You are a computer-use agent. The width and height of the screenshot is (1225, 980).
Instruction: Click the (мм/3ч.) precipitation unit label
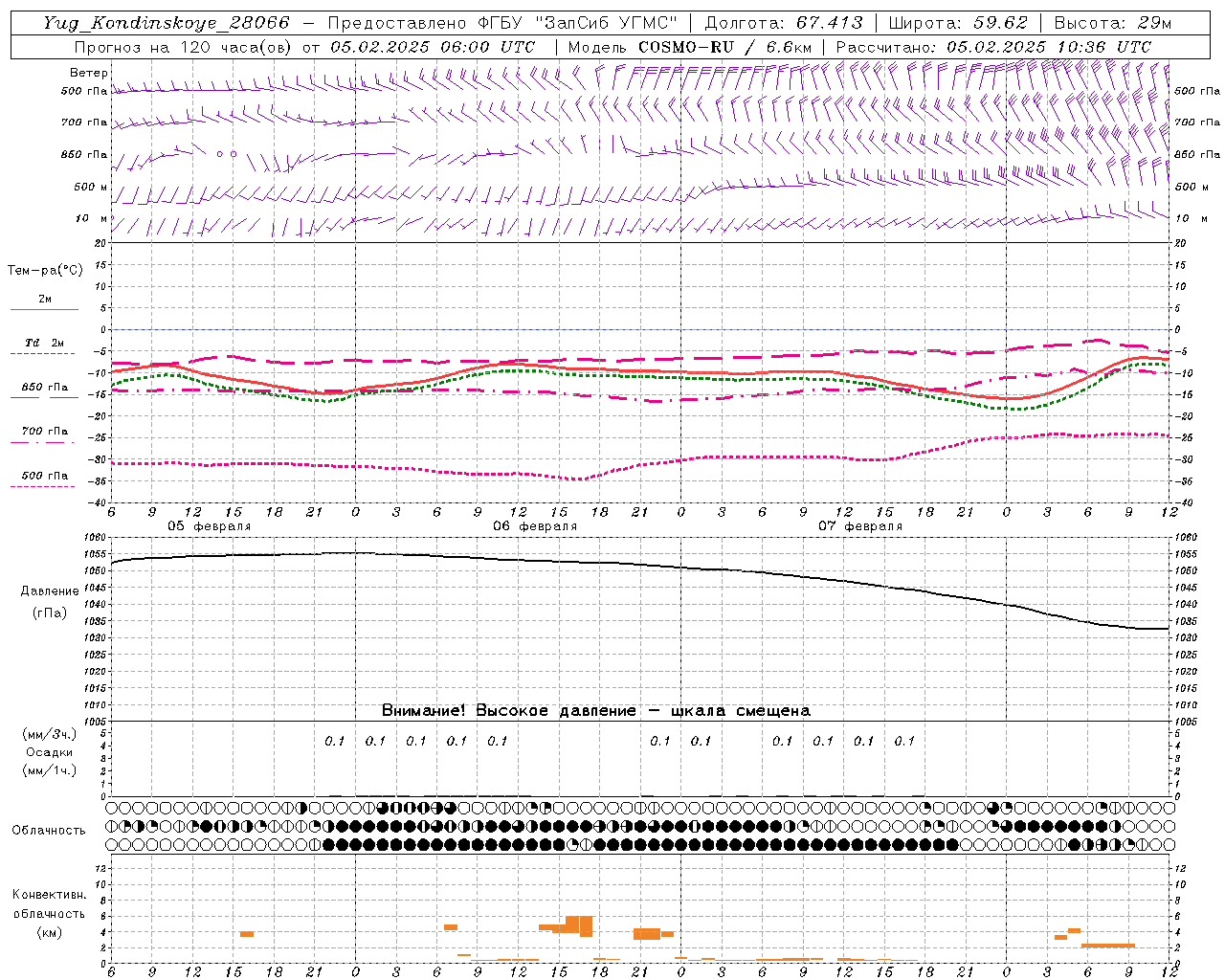[50, 734]
